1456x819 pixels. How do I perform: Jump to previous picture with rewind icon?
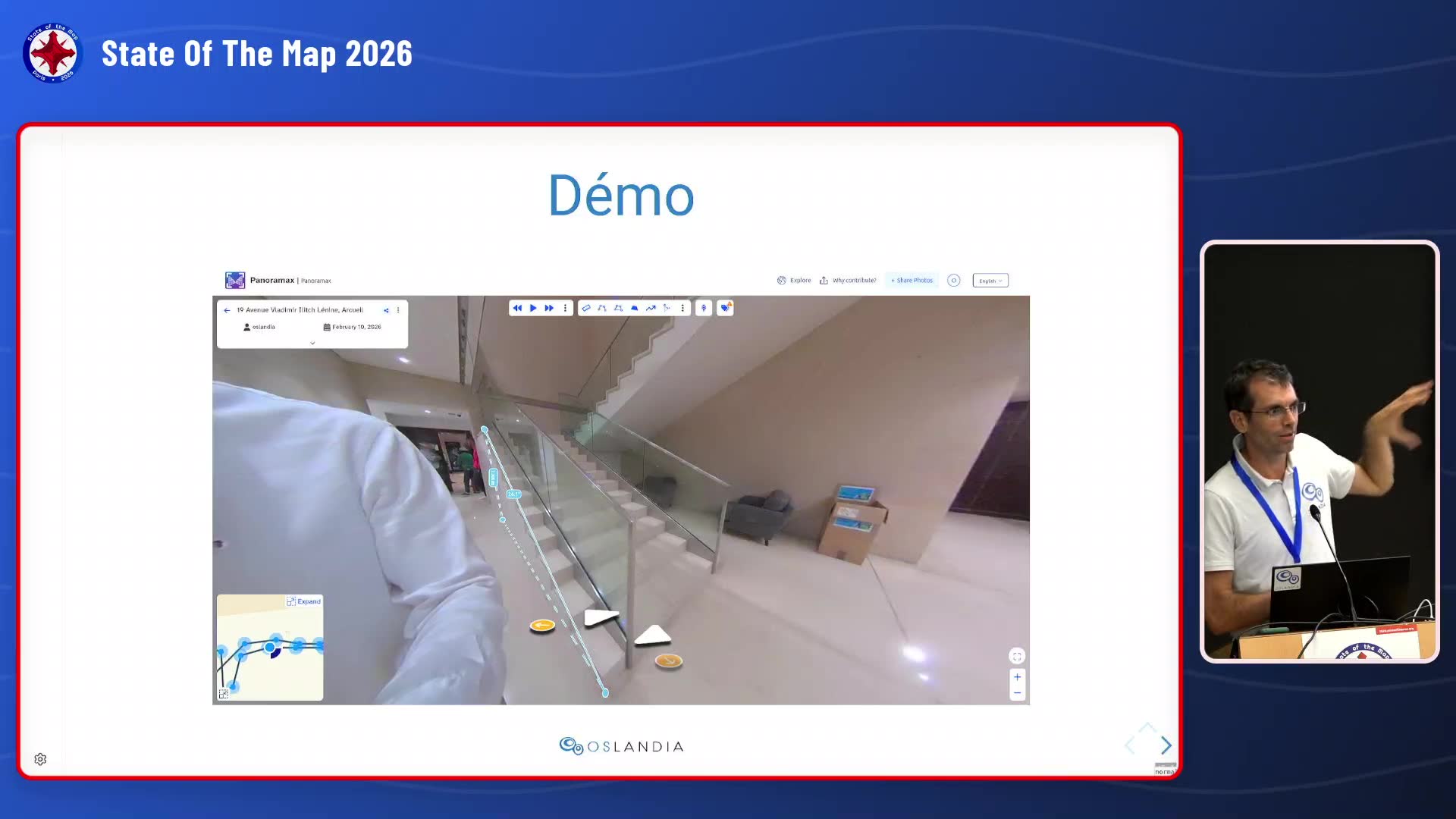click(x=517, y=308)
